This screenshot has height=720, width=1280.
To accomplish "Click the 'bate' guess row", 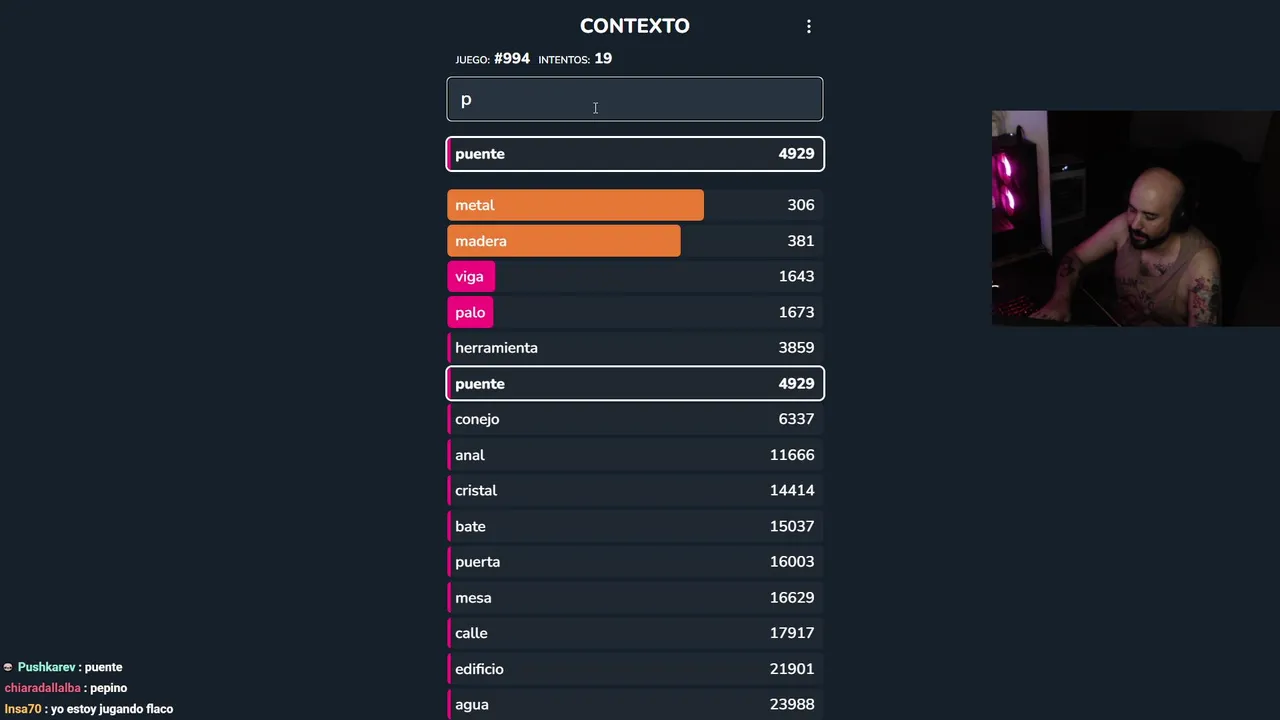I will coord(634,526).
